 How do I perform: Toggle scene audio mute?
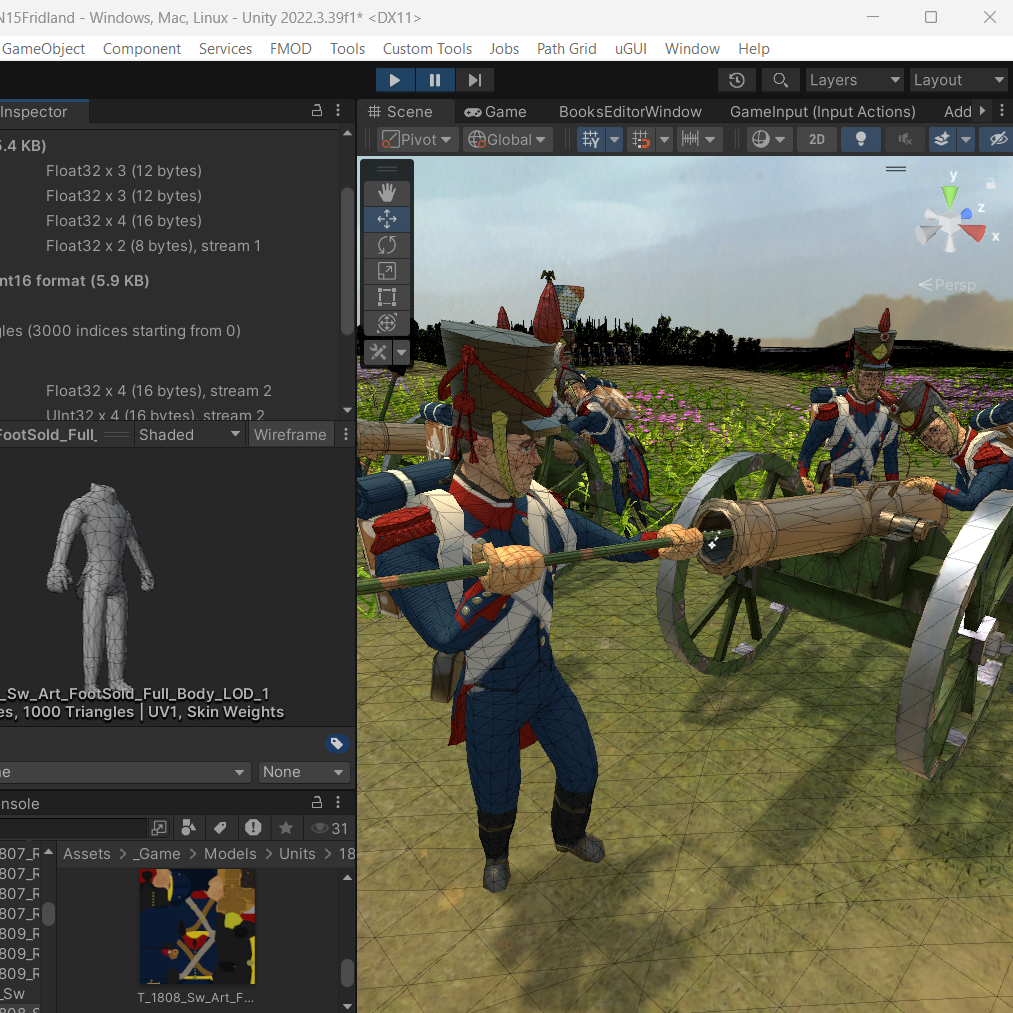click(904, 140)
